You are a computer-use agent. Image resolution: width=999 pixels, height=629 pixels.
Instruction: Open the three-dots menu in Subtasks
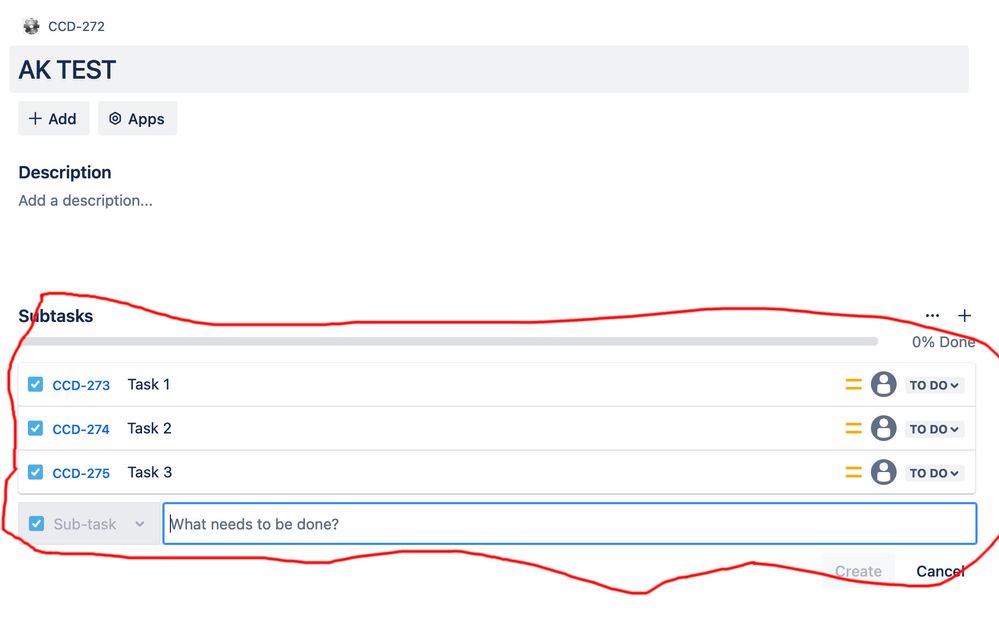point(932,316)
